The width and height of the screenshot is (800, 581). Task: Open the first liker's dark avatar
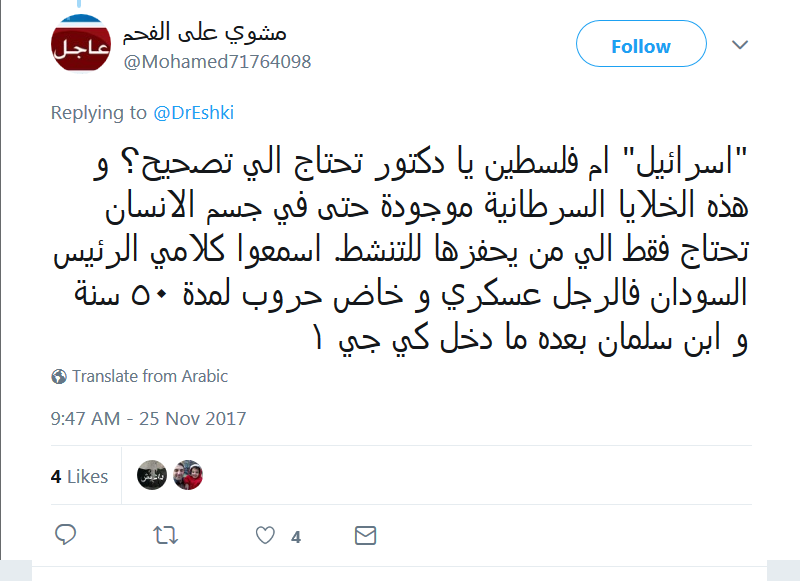[x=152, y=476]
